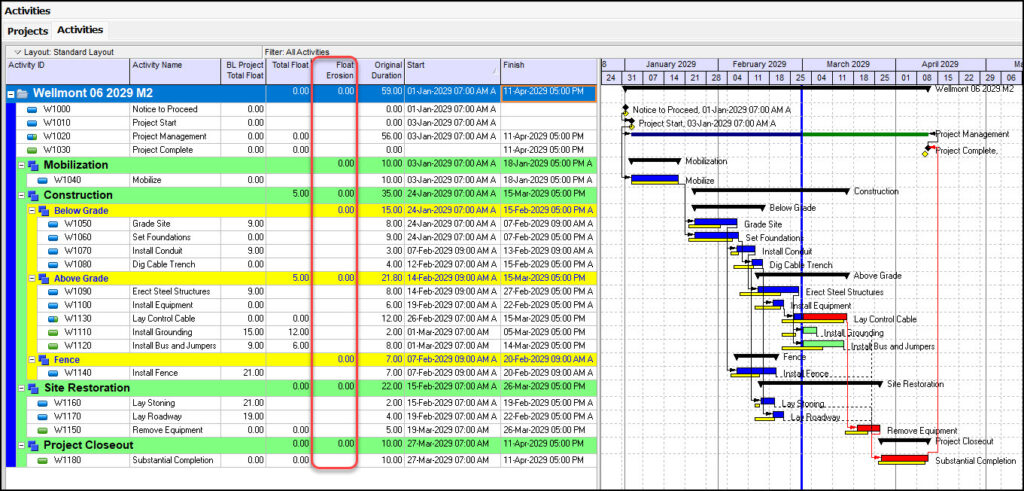Click the W1060 activity icon
Screen dimensions: 1024x491
tap(53, 238)
